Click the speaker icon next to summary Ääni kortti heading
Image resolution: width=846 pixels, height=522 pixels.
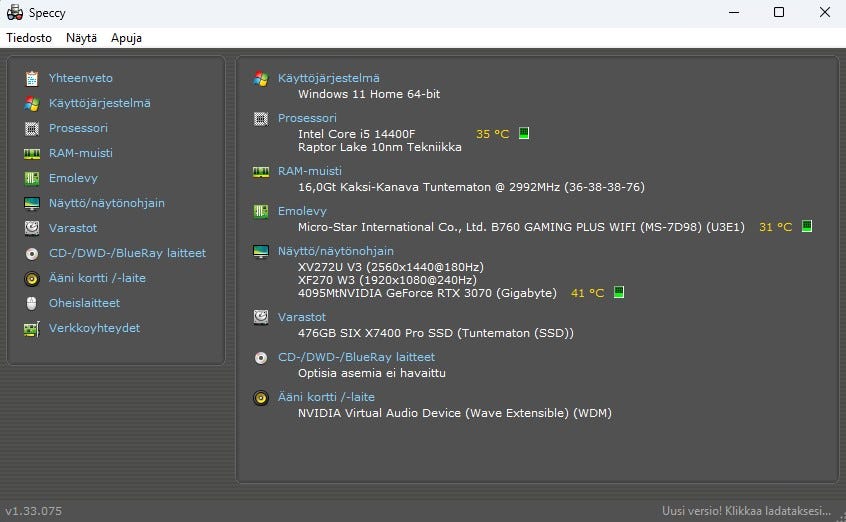(261, 398)
